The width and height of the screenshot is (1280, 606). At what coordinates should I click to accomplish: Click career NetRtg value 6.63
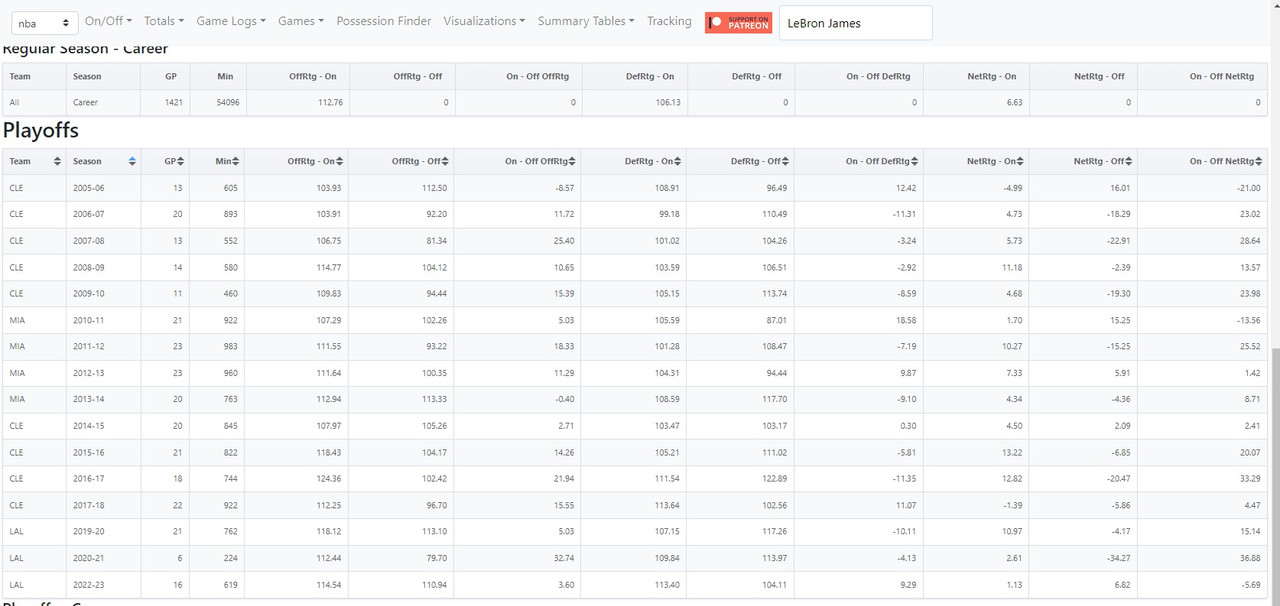pos(1013,102)
